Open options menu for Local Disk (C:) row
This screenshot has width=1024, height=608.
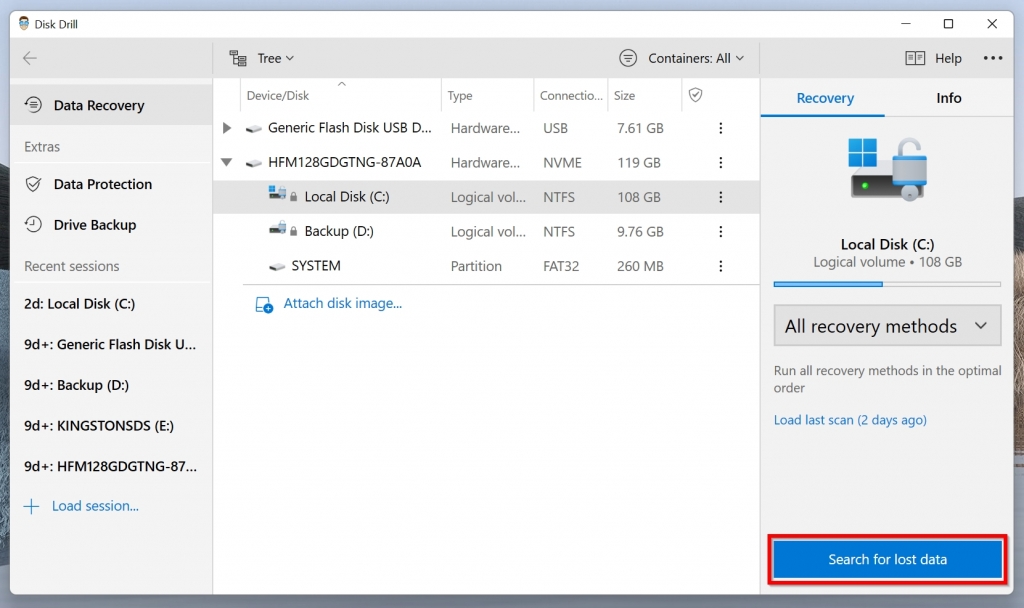[720, 197]
